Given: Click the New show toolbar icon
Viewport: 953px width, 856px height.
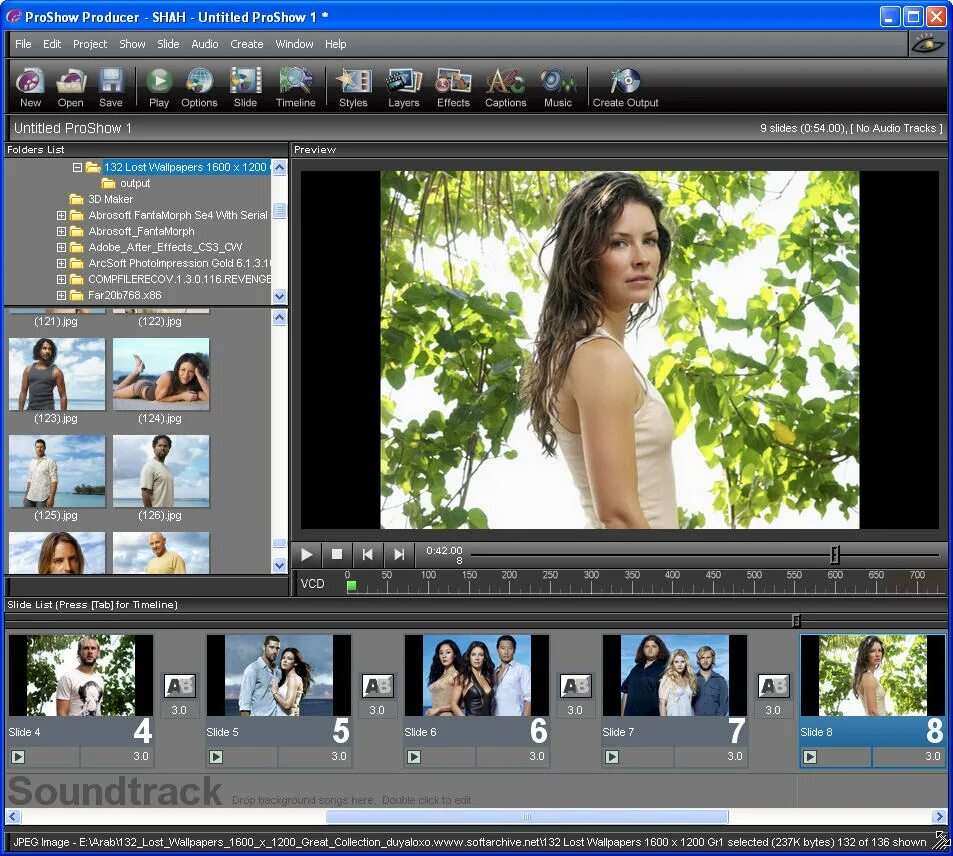Looking at the screenshot, I should coord(30,81).
